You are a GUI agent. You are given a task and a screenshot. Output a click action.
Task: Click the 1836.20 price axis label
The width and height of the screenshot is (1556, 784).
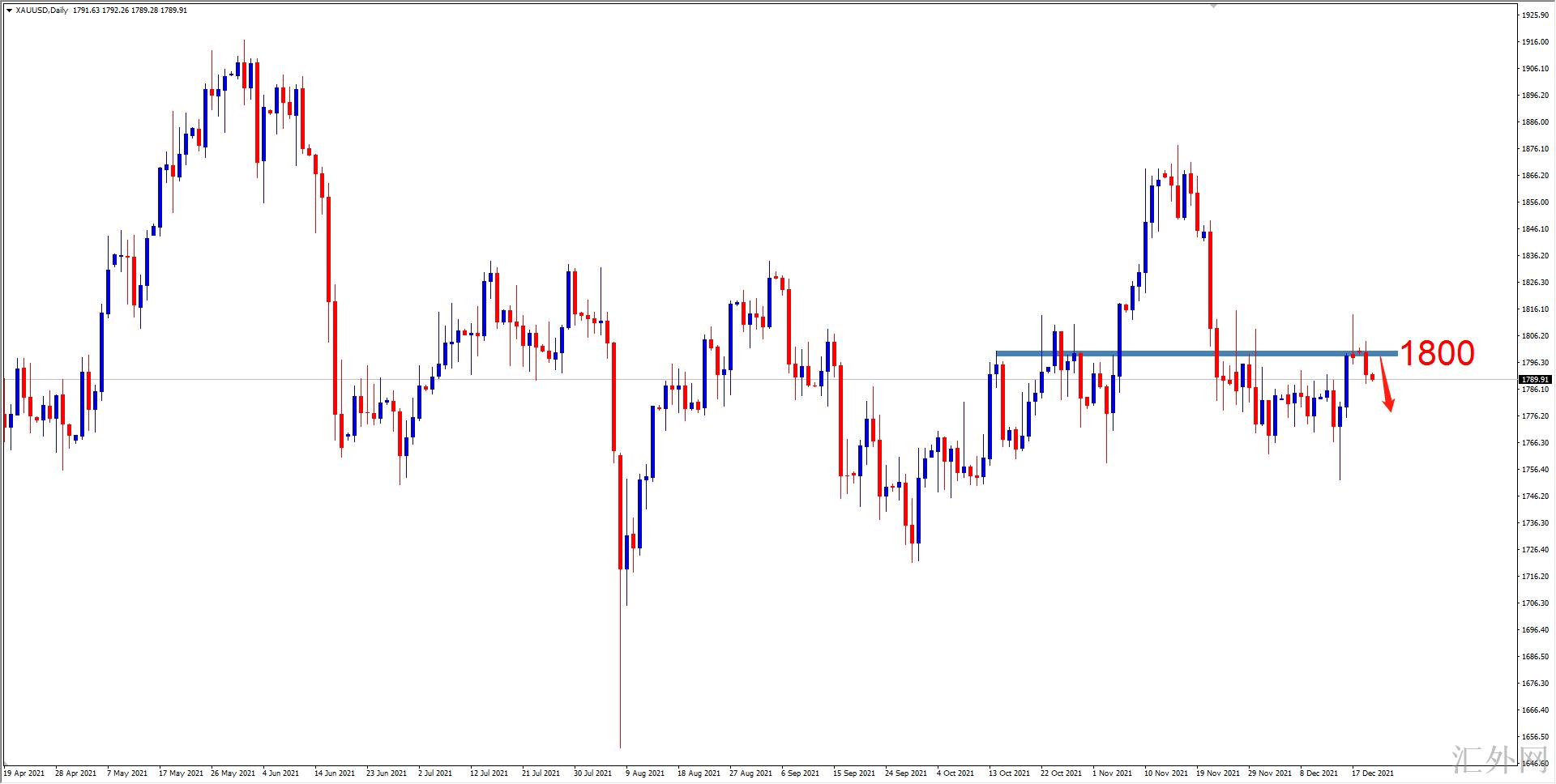click(1535, 256)
